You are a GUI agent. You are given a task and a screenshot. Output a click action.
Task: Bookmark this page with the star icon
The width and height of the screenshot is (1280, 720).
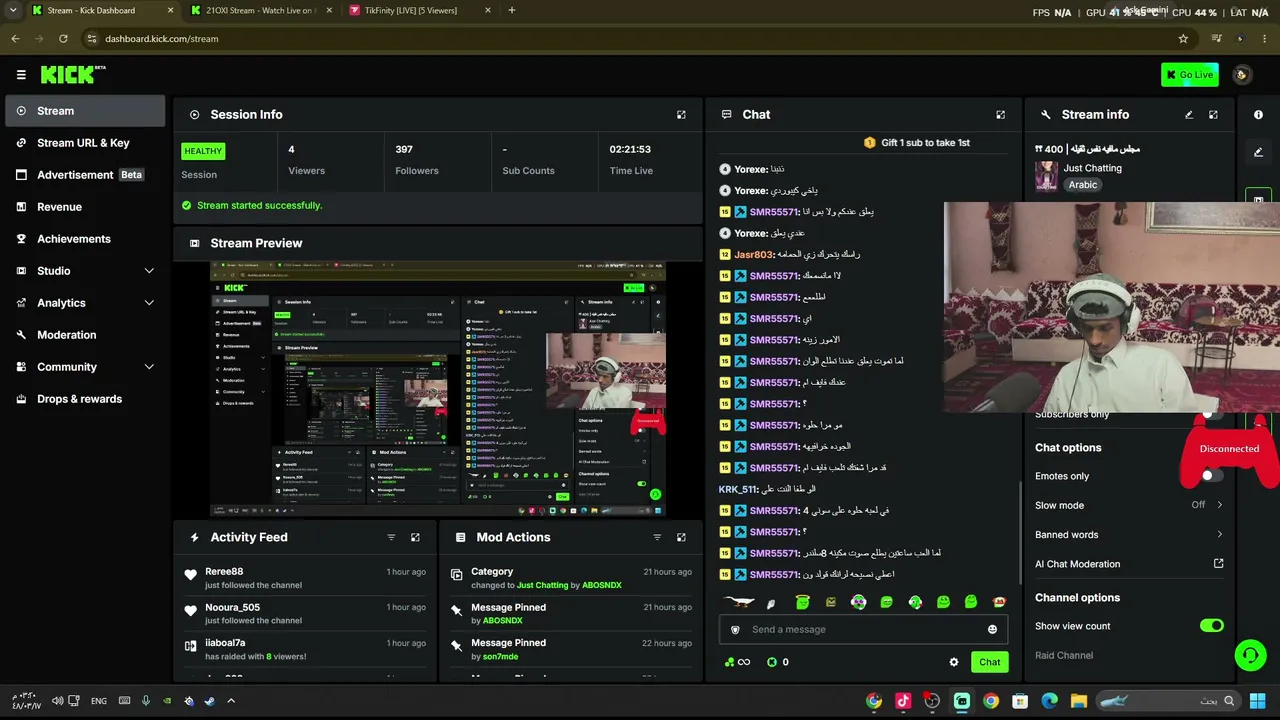[x=1183, y=39]
